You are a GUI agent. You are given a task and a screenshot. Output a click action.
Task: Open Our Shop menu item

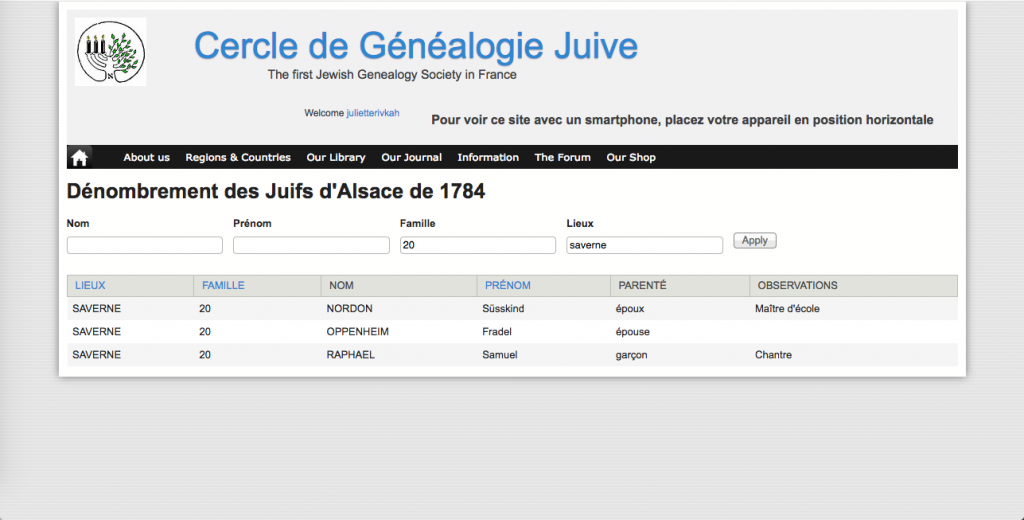(631, 157)
